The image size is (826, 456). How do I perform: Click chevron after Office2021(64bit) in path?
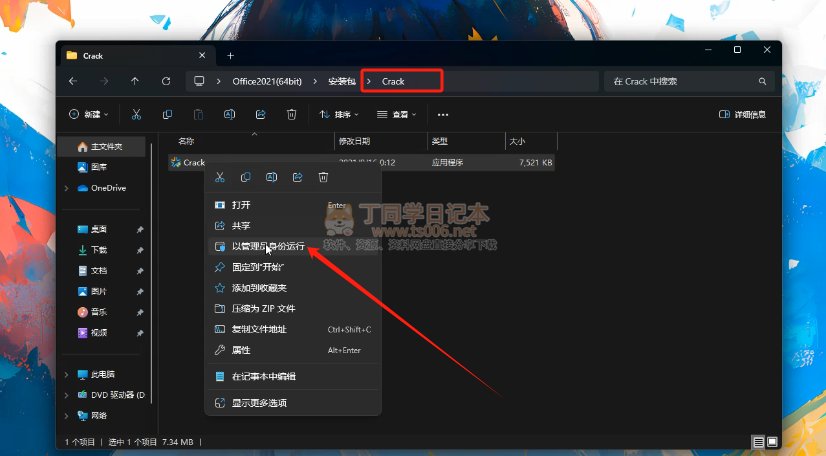pos(315,81)
